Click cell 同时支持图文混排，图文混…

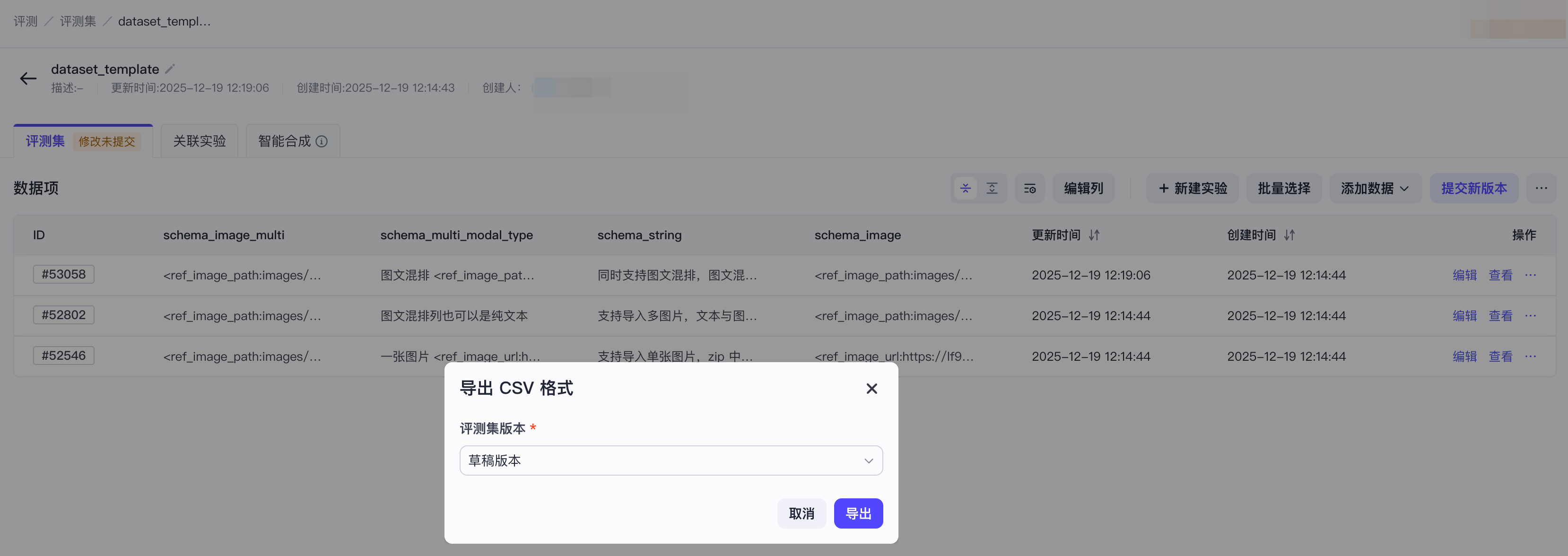click(677, 275)
